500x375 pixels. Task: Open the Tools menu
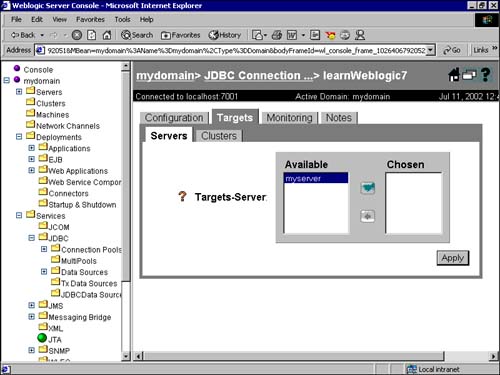(122, 19)
